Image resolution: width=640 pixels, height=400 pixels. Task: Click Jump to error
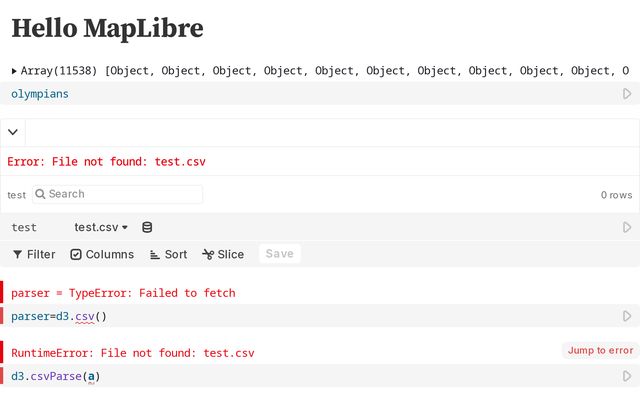[600, 350]
